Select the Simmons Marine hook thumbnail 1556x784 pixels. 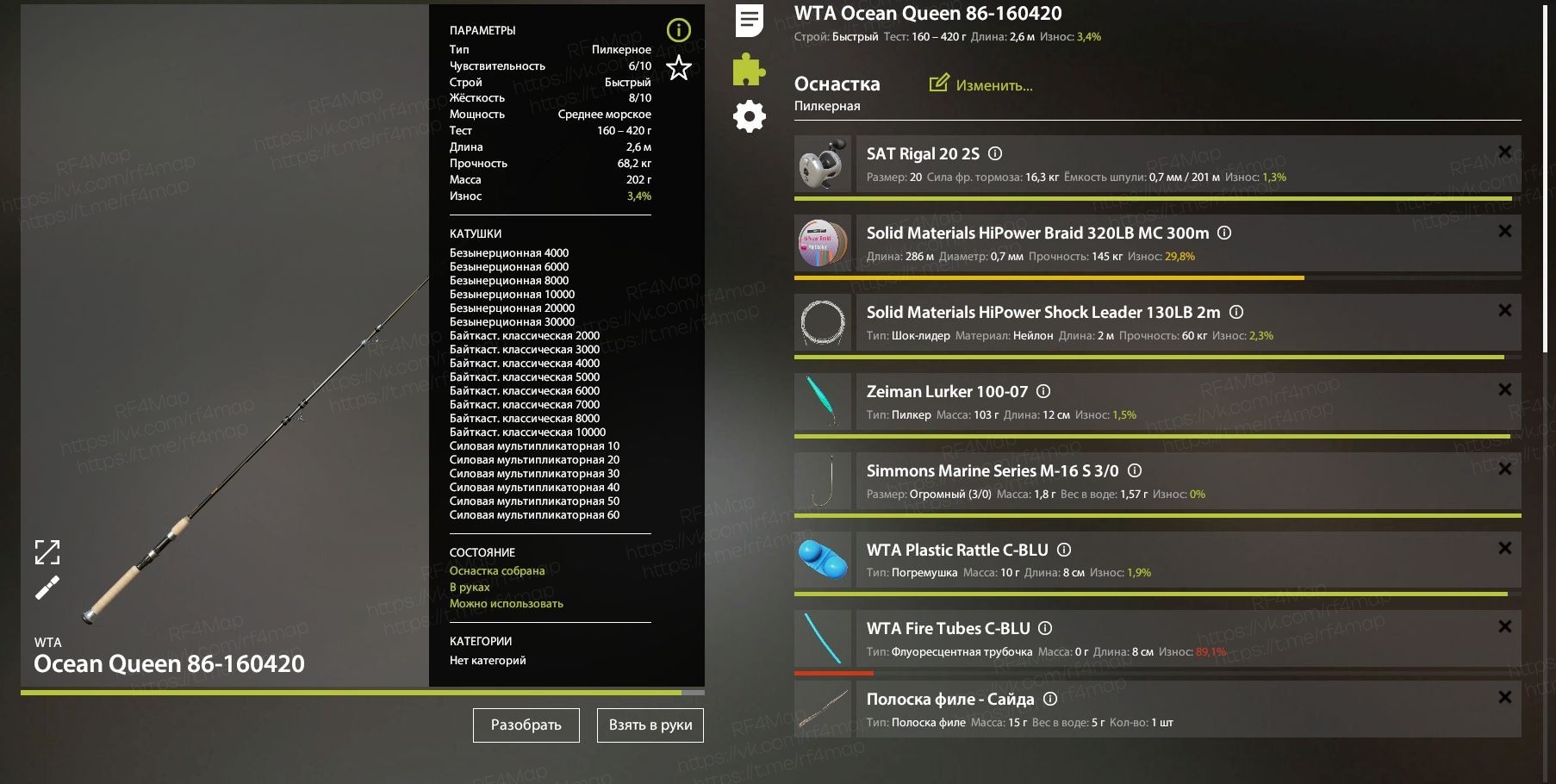tap(823, 481)
